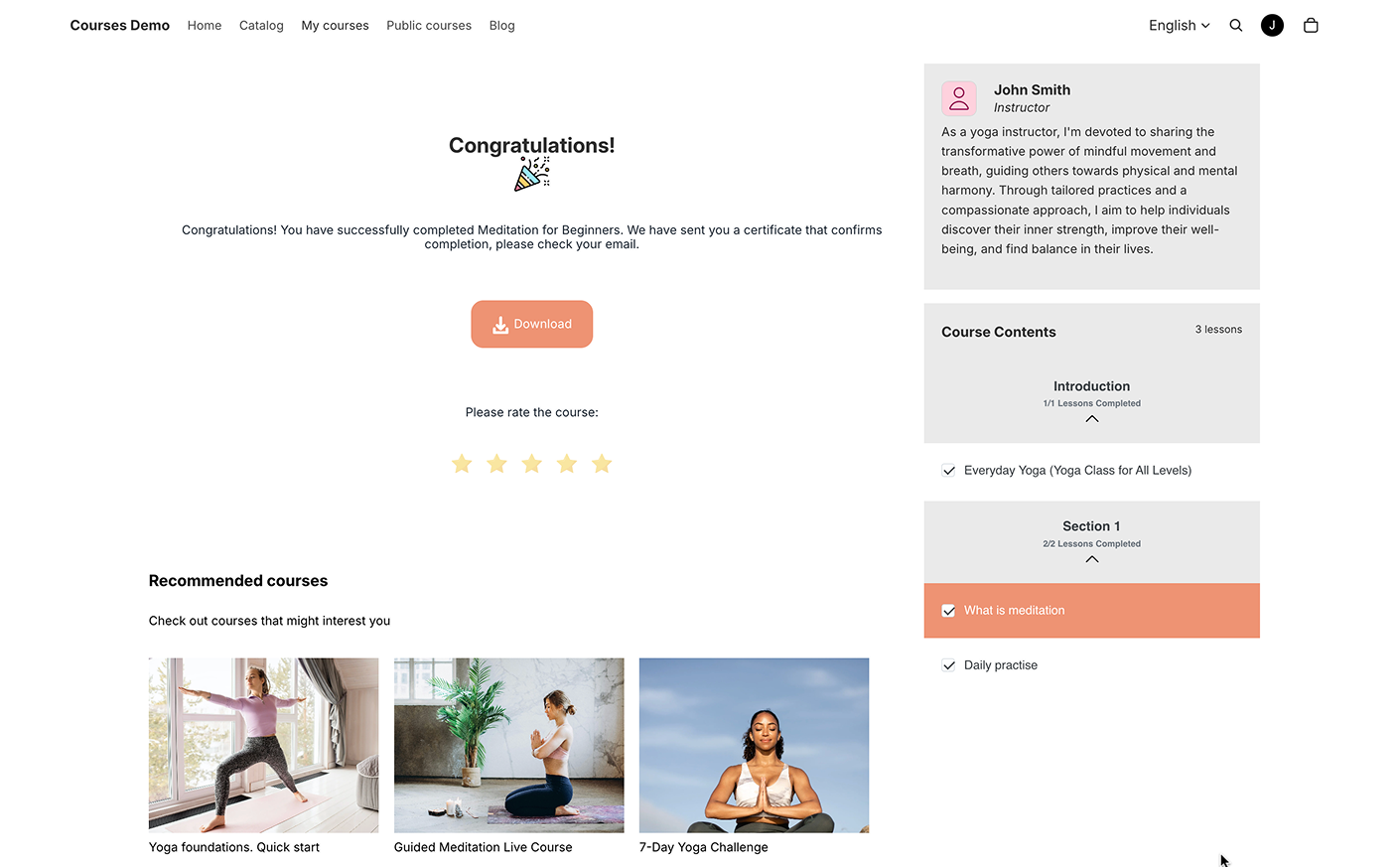The height and width of the screenshot is (867, 1400).
Task: Click John Smith instructor avatar icon
Action: [959, 98]
